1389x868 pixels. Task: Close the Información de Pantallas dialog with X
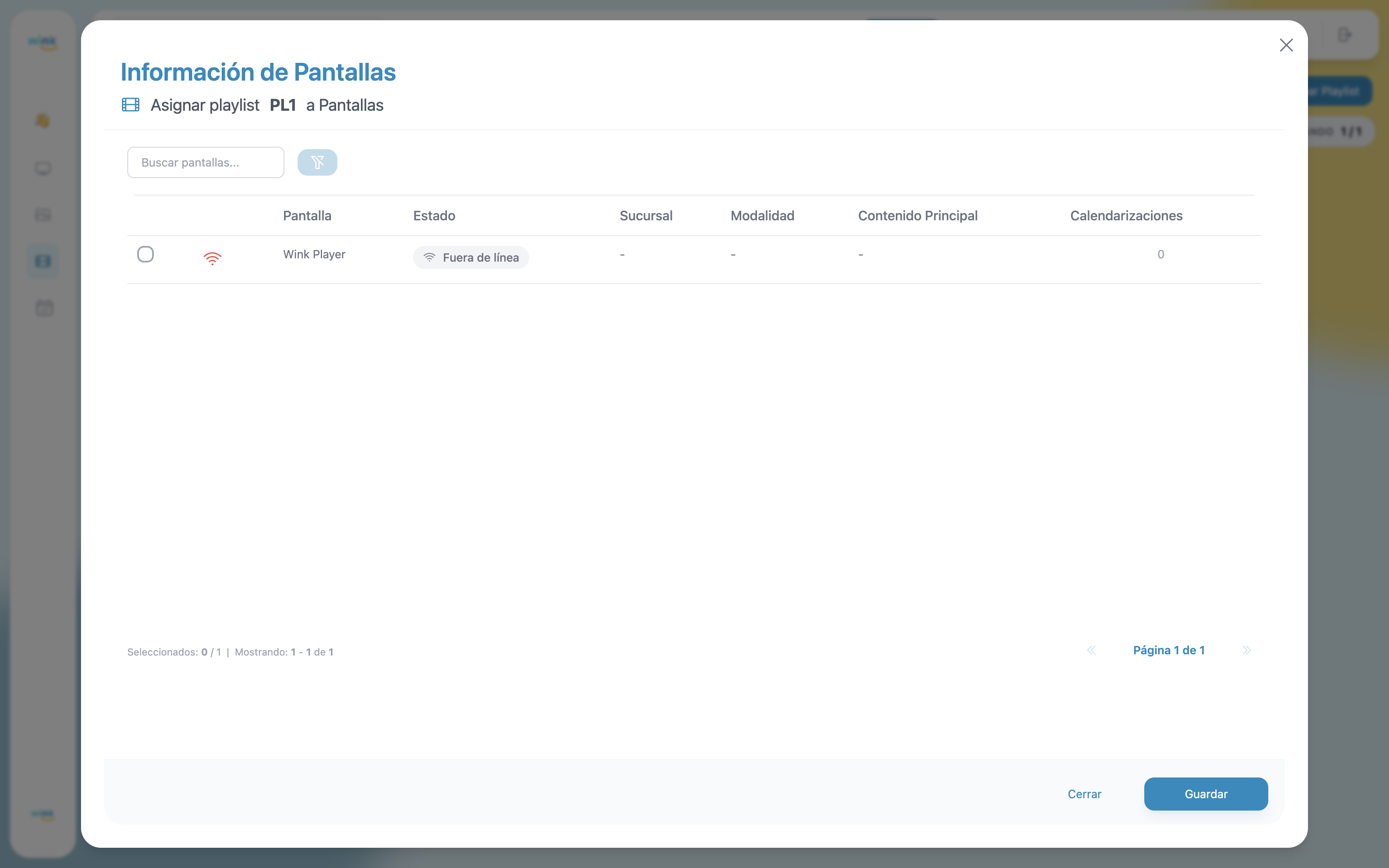coord(1286,45)
